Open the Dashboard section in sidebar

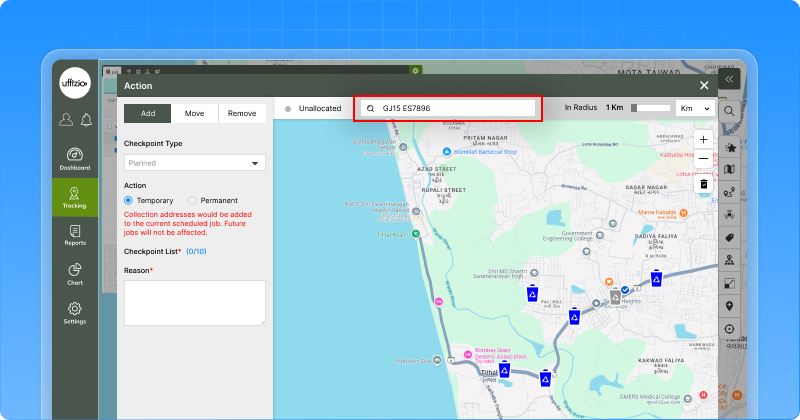click(75, 158)
